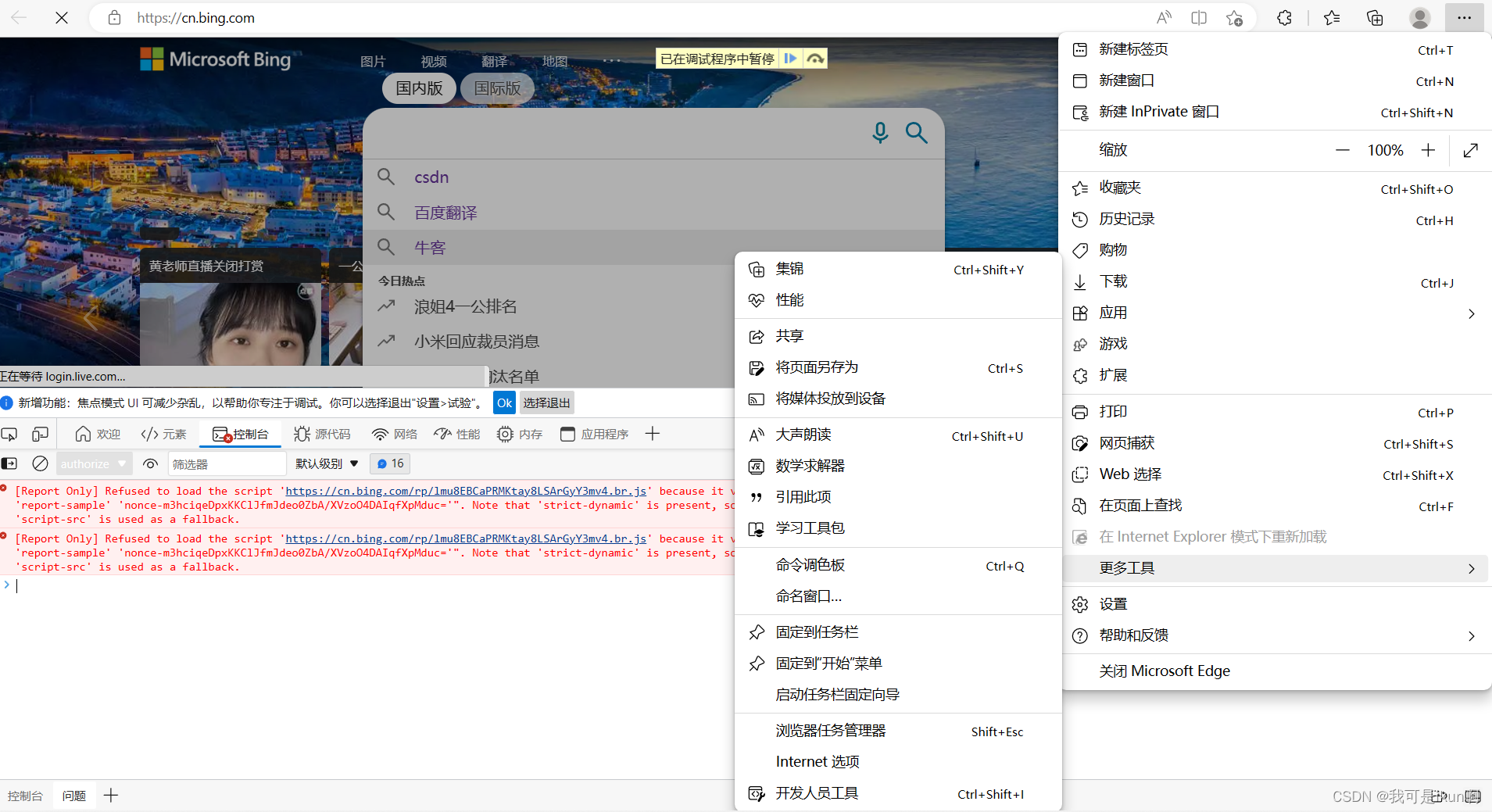The height and width of the screenshot is (812, 1492).
Task: Open the 默认级别 log level dropdown
Action: pyautogui.click(x=327, y=463)
